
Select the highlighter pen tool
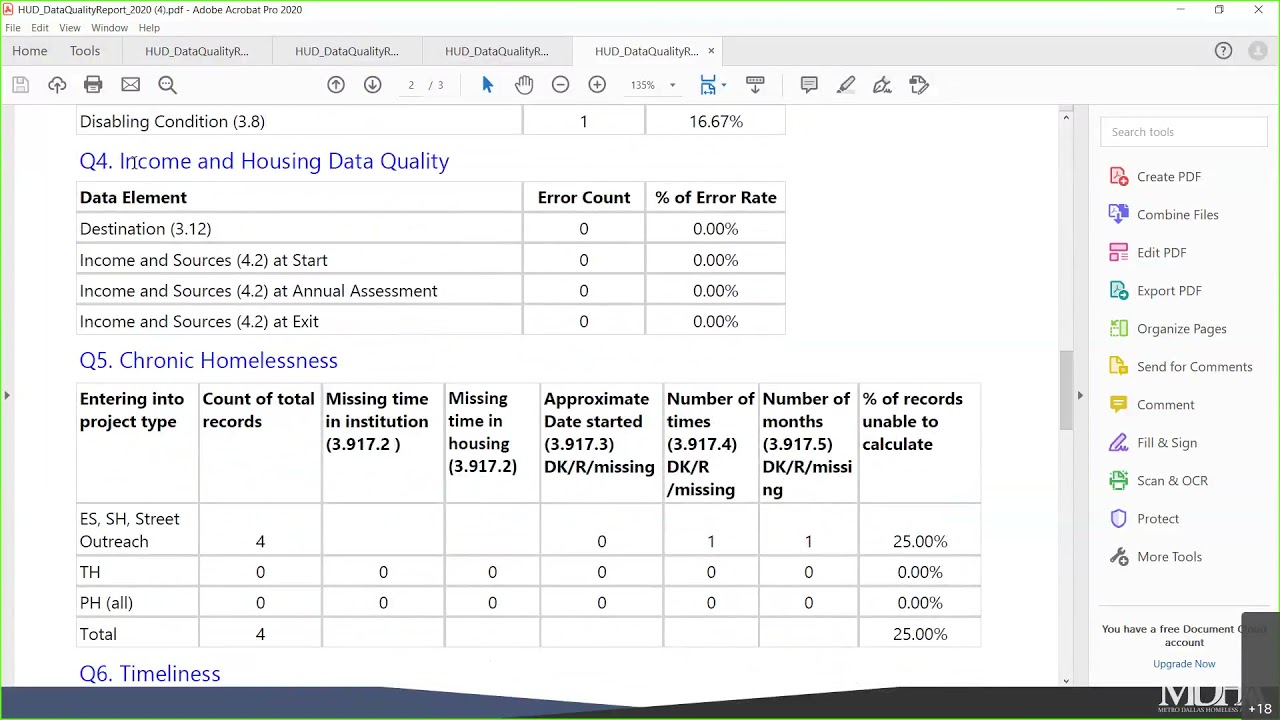point(846,85)
